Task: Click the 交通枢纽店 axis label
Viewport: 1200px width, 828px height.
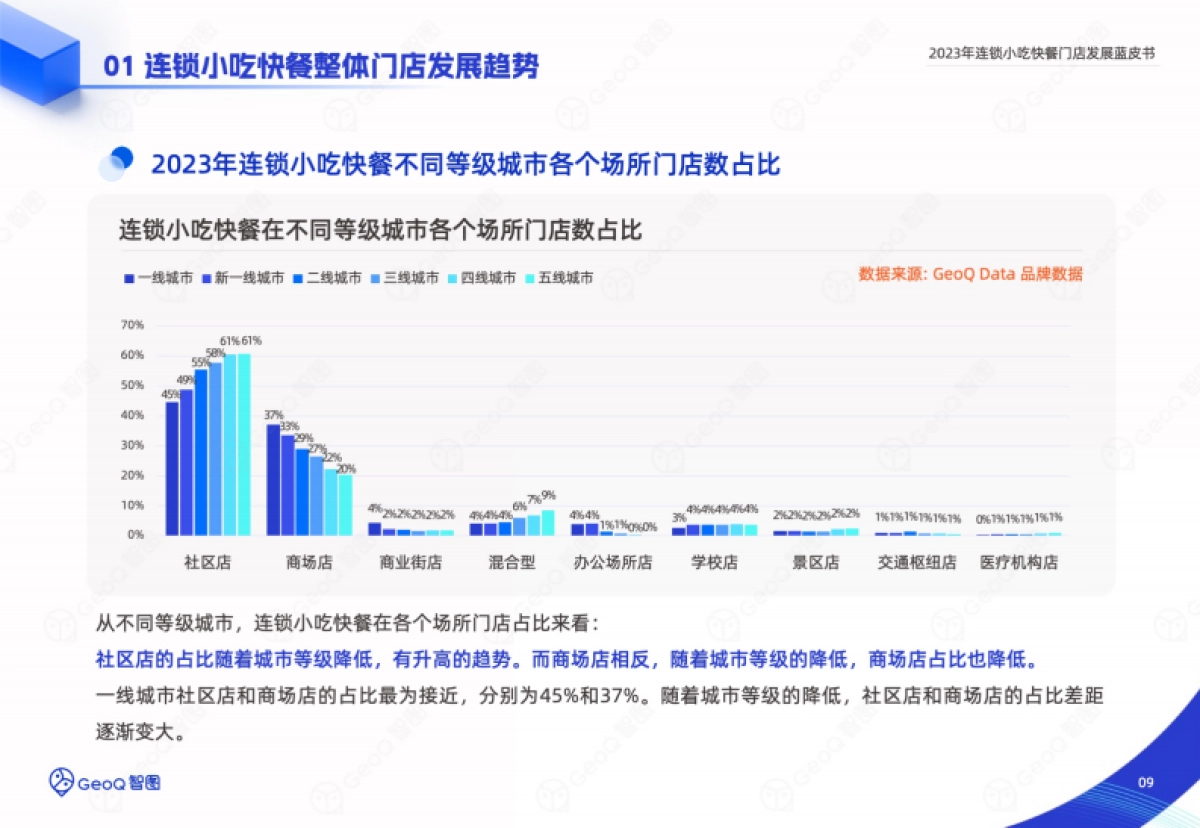Action: tap(917, 563)
